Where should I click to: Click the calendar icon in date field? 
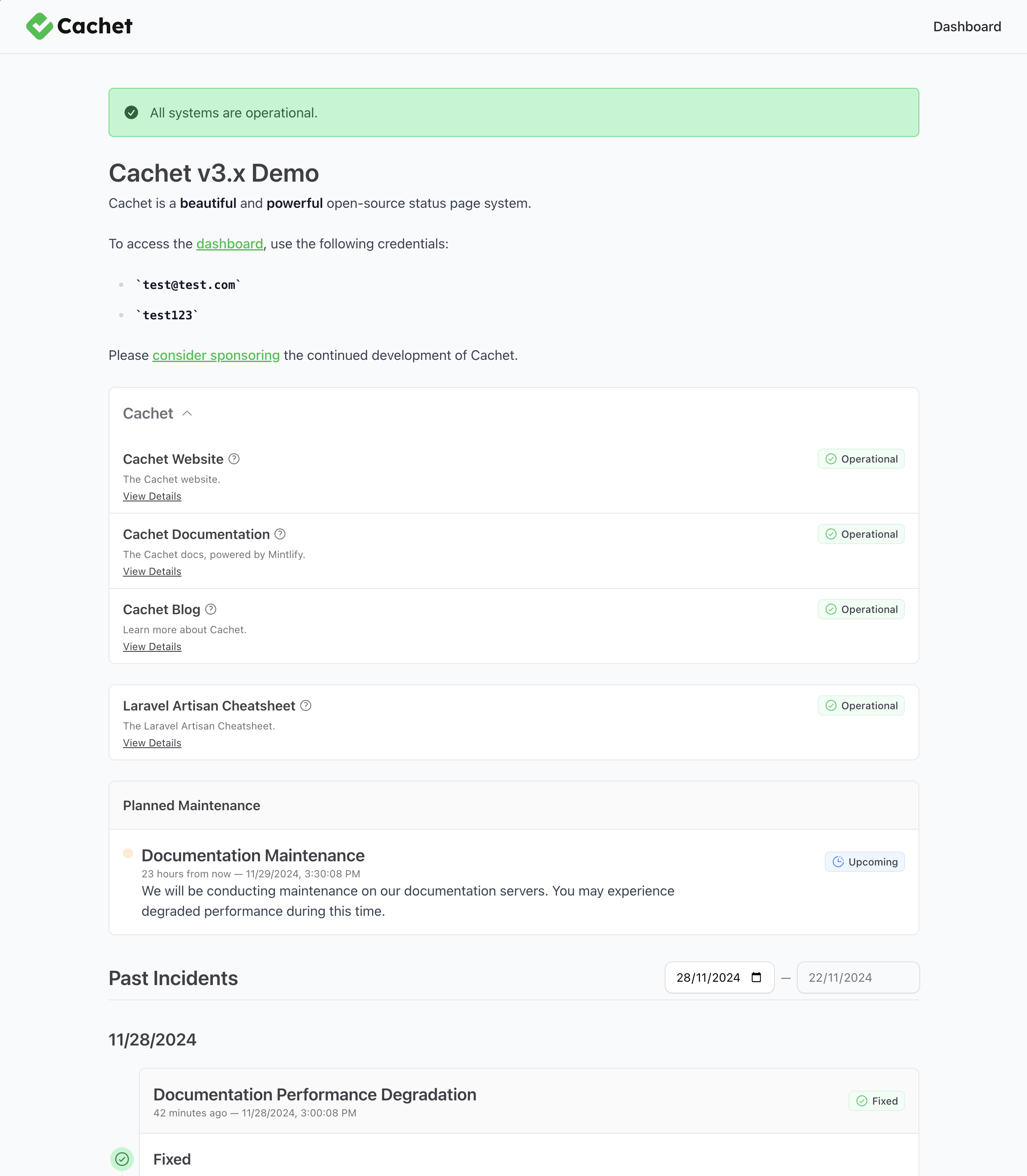[756, 977]
